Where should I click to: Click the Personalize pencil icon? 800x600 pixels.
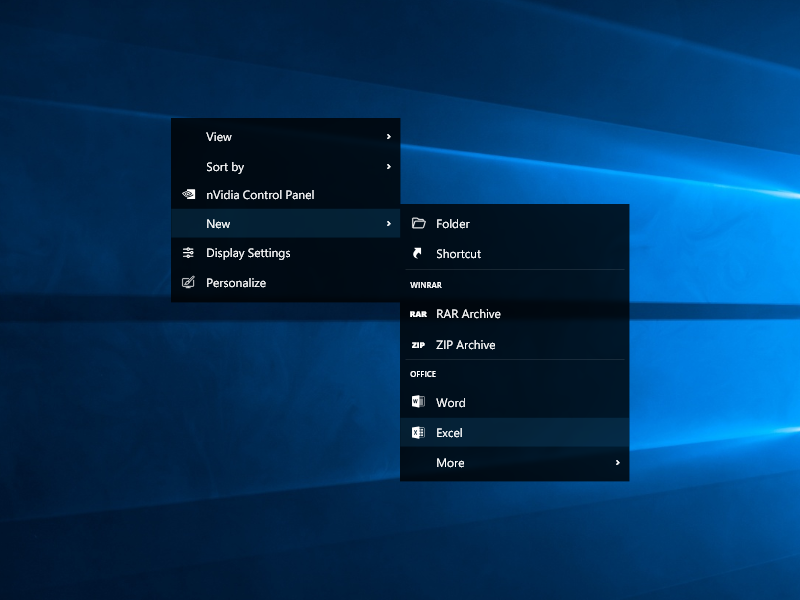tap(188, 283)
